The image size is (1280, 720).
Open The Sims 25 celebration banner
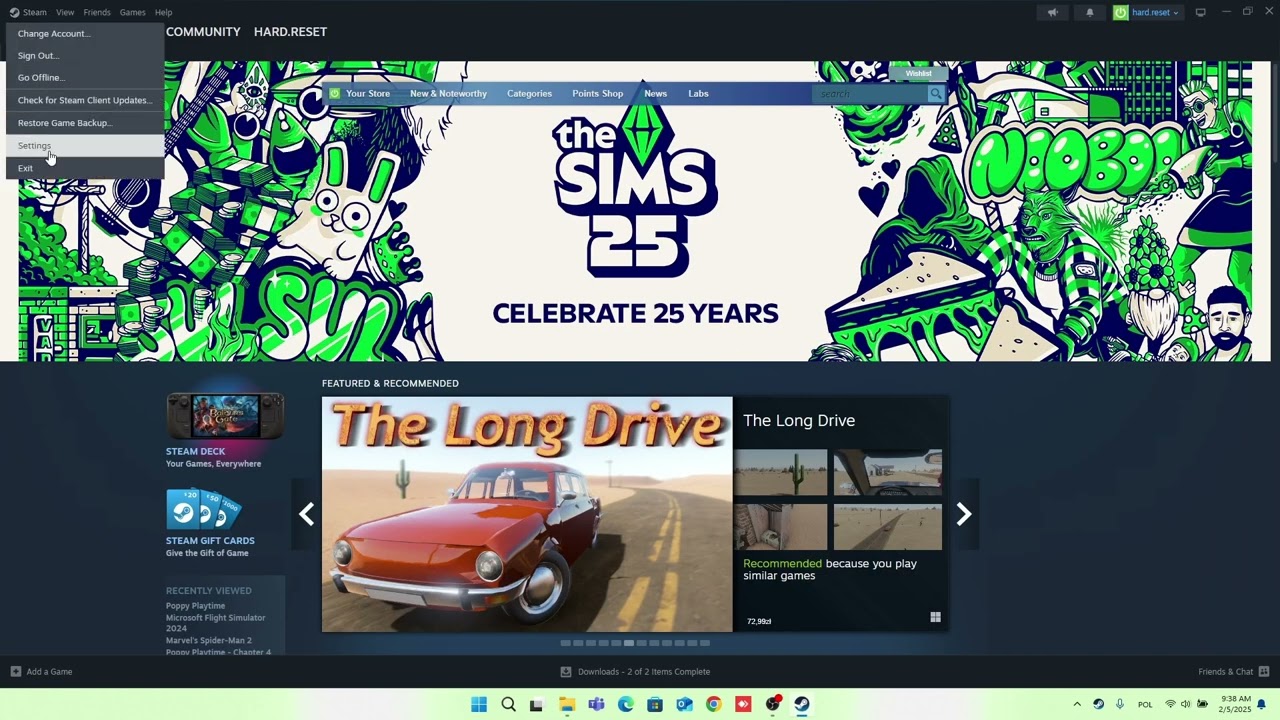pos(635,212)
